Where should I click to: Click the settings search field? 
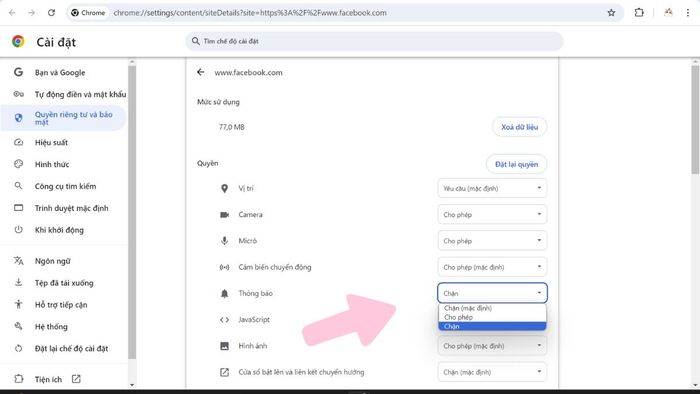click(374, 41)
